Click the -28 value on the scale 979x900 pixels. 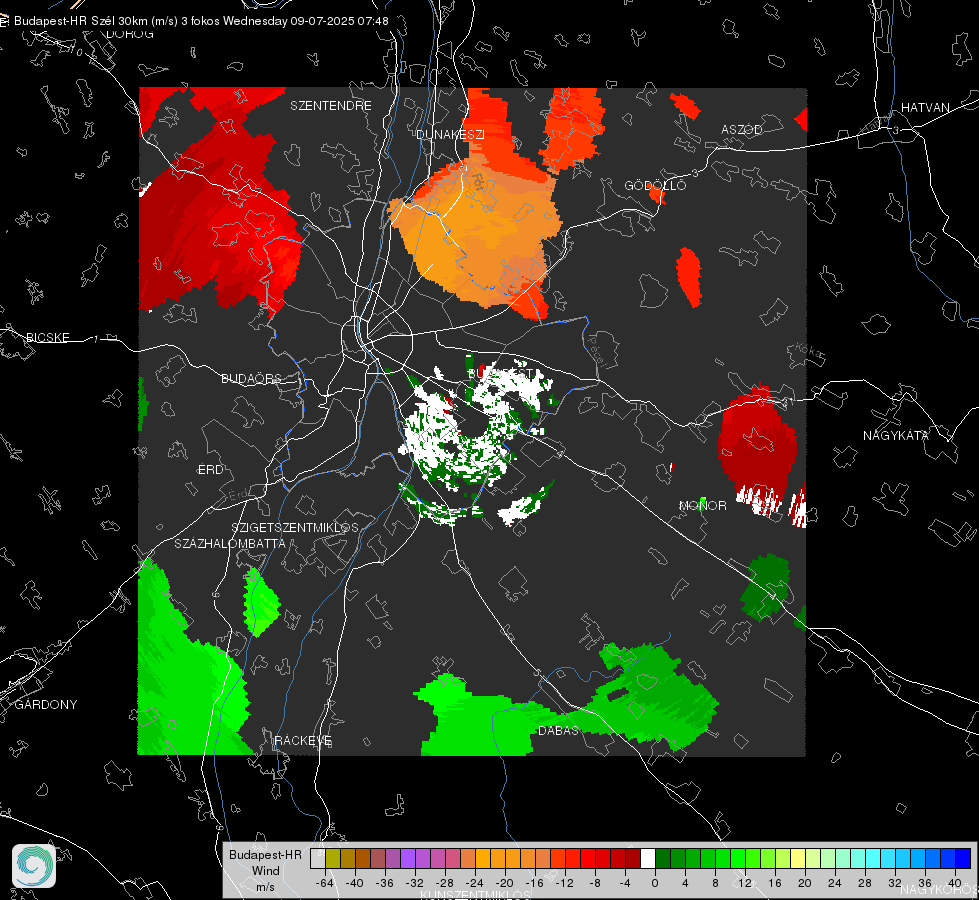point(445,883)
